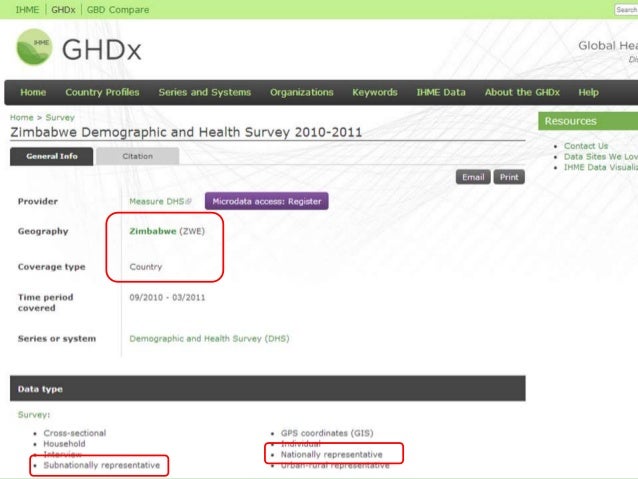Click the Email button
638x479 pixels.
[473, 177]
